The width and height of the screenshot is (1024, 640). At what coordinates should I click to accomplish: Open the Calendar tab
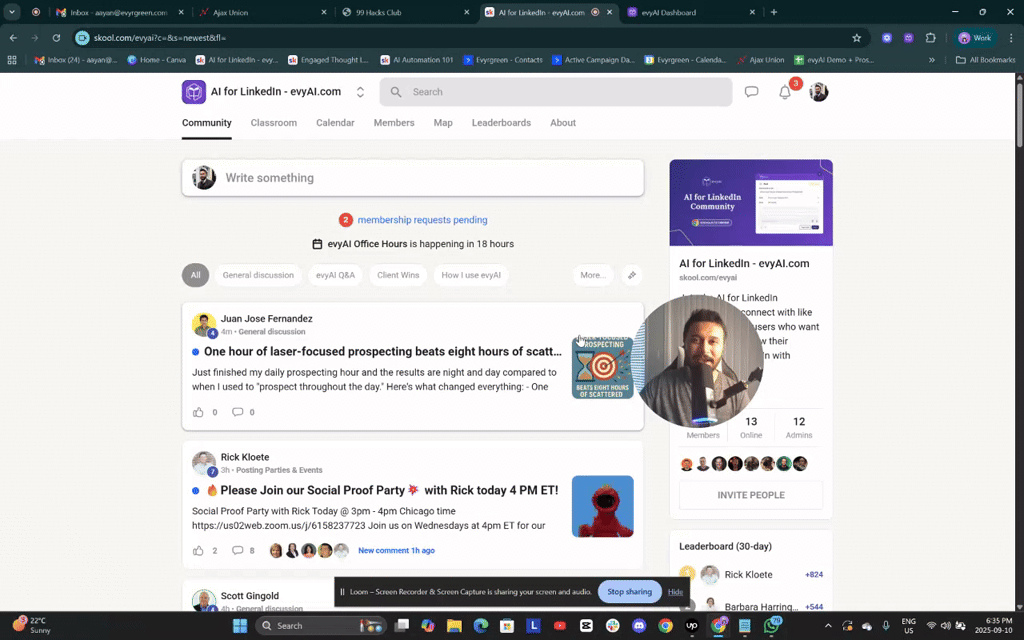coord(335,123)
